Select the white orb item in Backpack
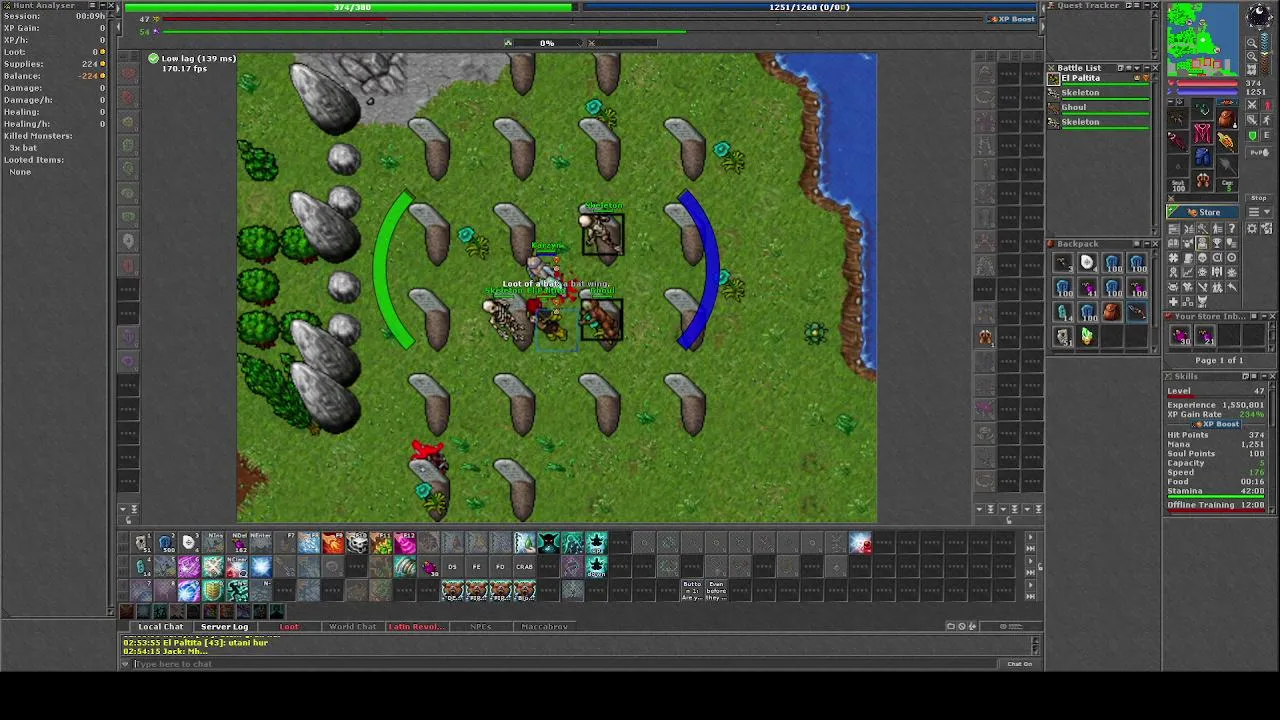1280x720 pixels. coord(1087,262)
